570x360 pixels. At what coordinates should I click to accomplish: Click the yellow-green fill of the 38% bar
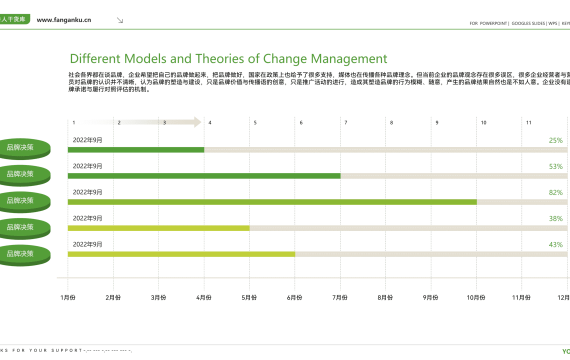(x=158, y=228)
